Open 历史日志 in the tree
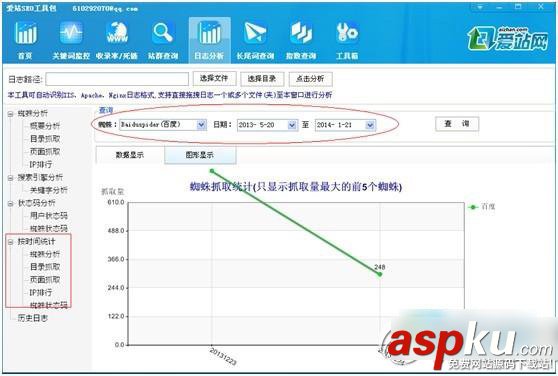This screenshot has height=376, width=558. click(32, 318)
